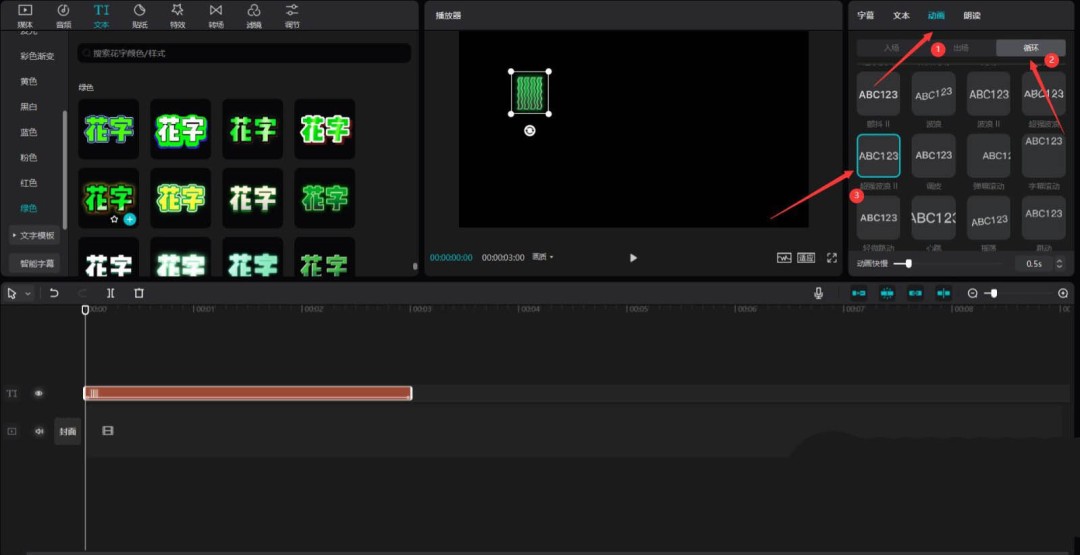The height and width of the screenshot is (555, 1080).
Task: Click the split clip tool in timeline toolbar
Action: 110,293
